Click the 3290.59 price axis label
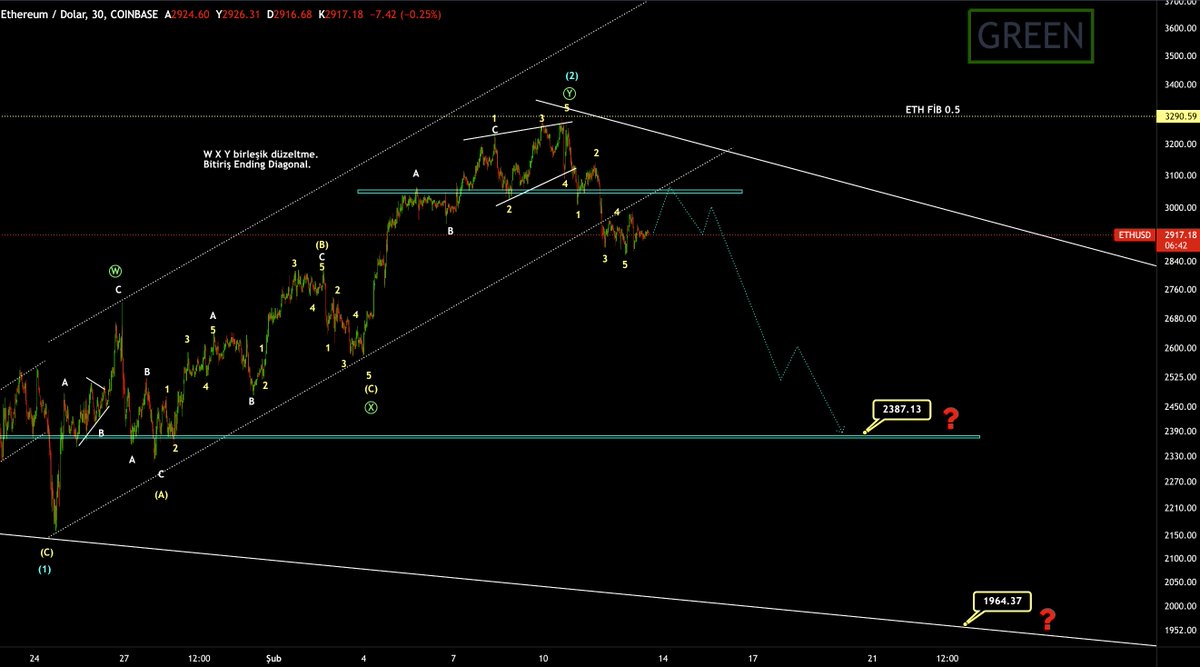 click(1176, 116)
